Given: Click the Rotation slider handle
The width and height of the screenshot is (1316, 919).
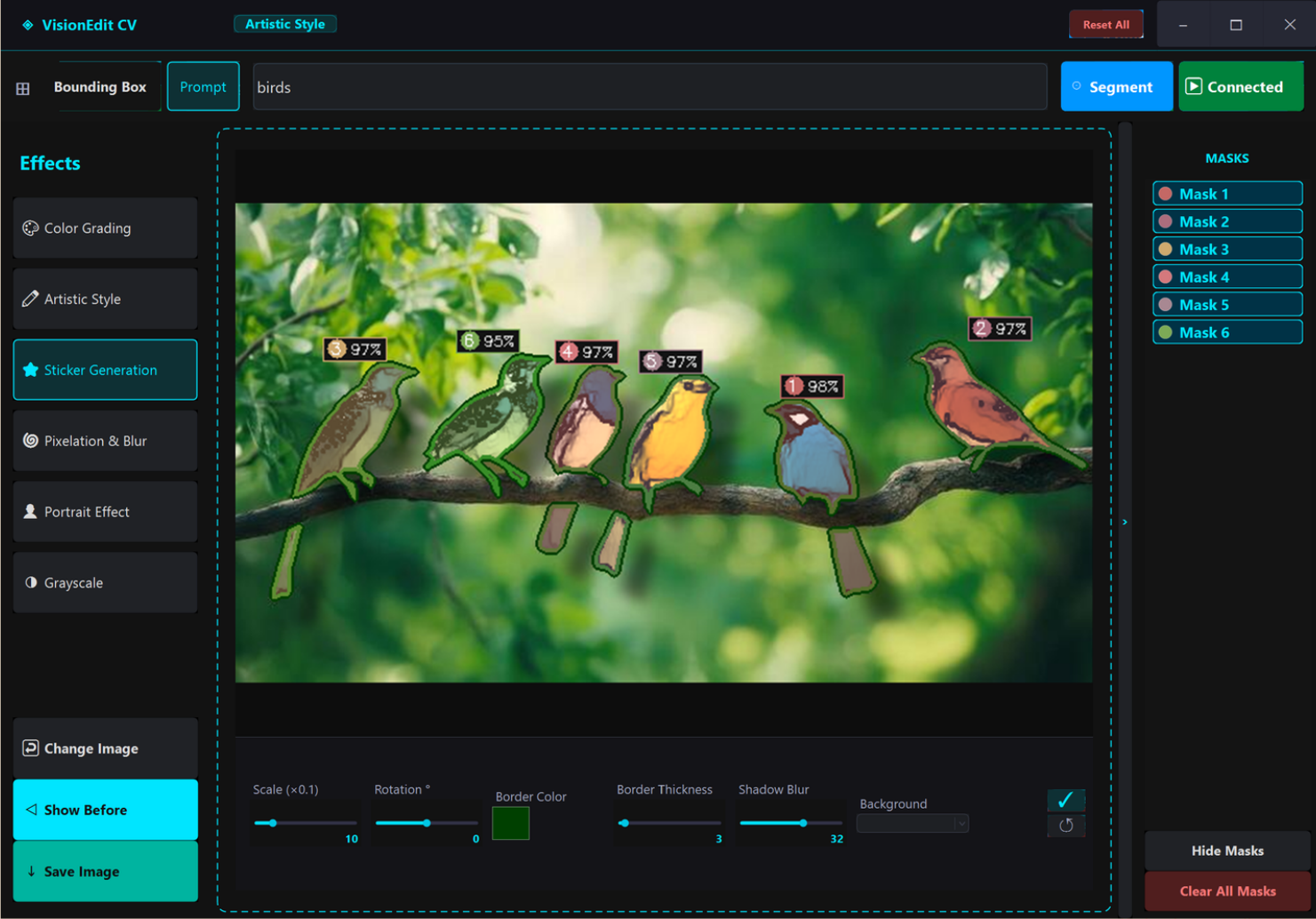Looking at the screenshot, I should (x=427, y=823).
